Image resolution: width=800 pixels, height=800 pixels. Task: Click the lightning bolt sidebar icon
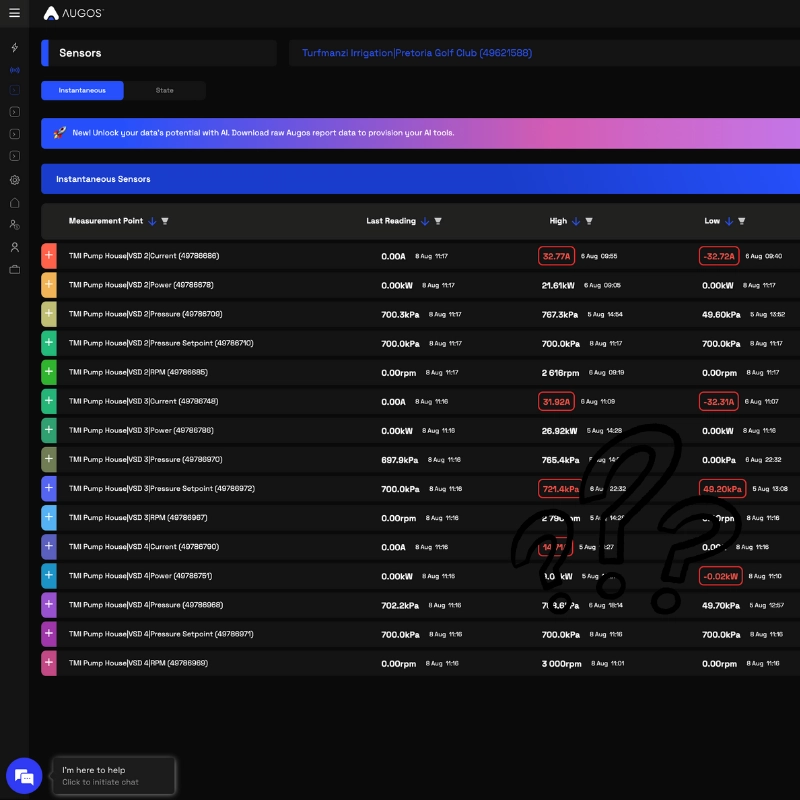[x=14, y=47]
